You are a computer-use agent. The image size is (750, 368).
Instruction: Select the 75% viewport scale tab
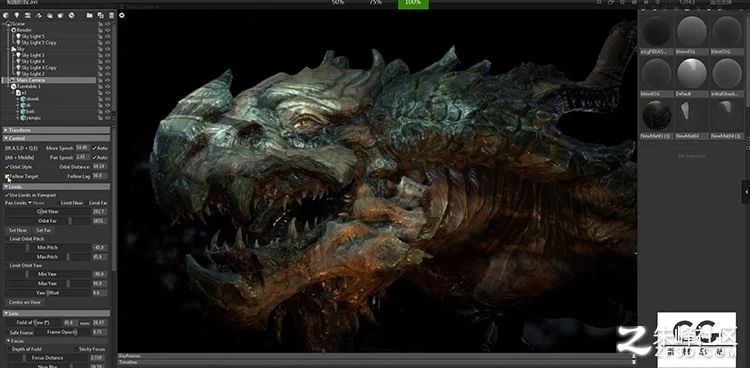375,3
